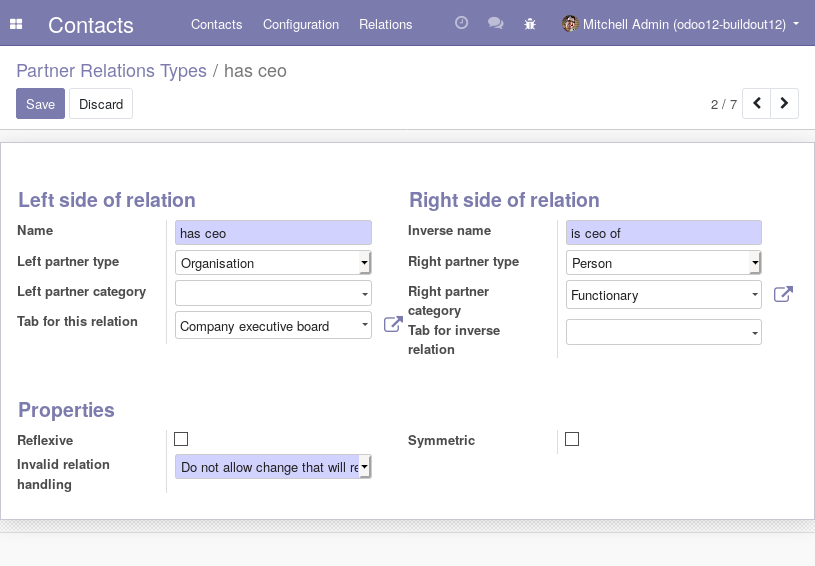The height and width of the screenshot is (566, 815).
Task: Go to next record arrow
Action: pyautogui.click(x=785, y=103)
